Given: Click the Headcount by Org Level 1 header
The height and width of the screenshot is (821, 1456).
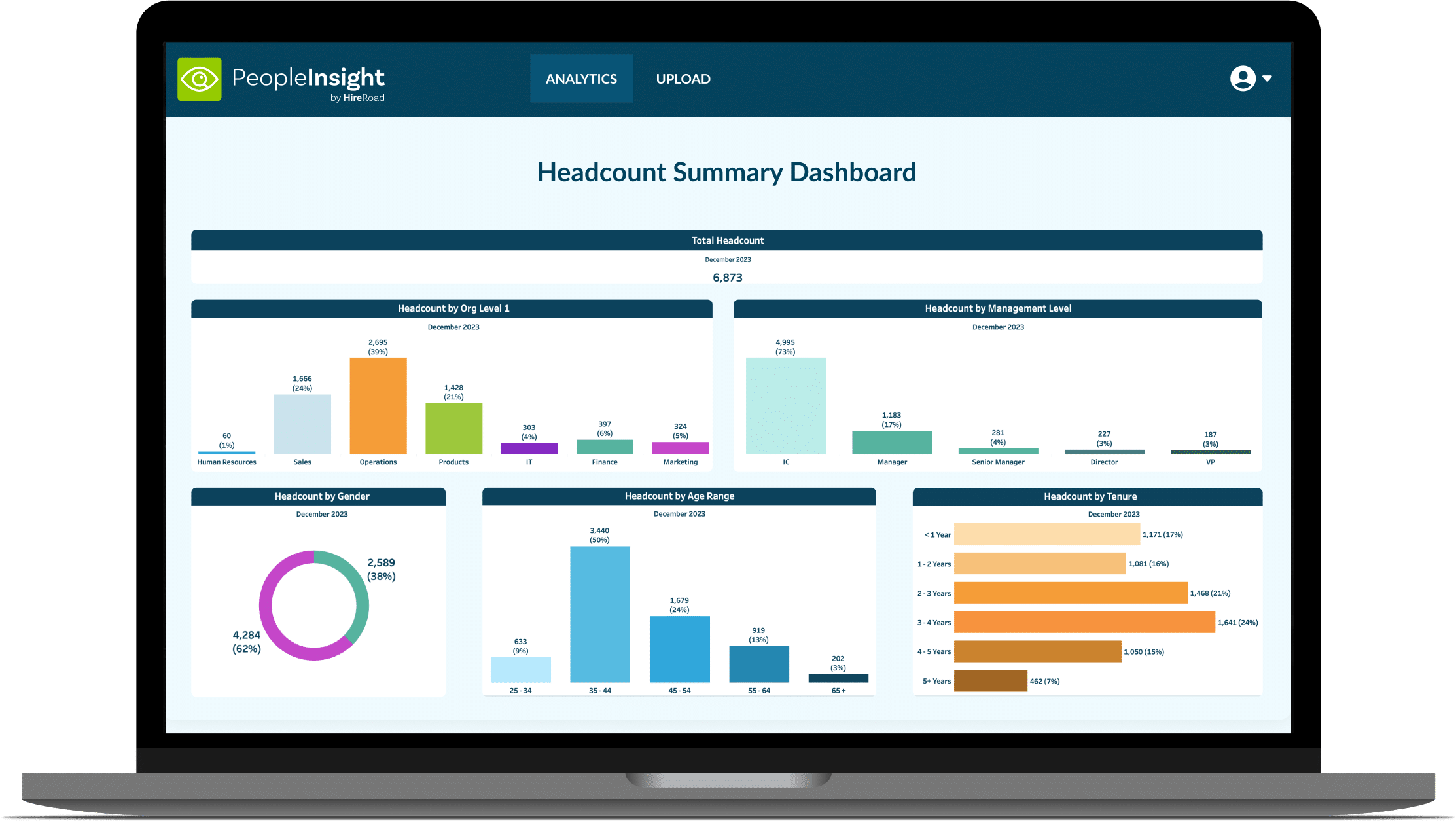Looking at the screenshot, I should click(x=452, y=308).
